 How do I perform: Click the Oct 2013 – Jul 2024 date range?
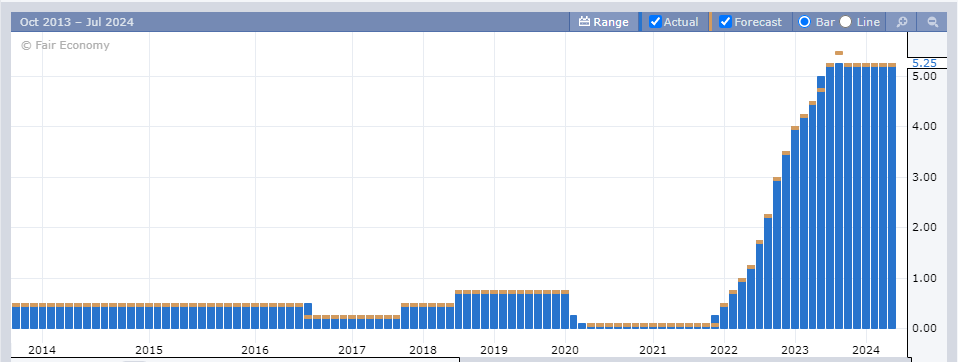(x=76, y=22)
